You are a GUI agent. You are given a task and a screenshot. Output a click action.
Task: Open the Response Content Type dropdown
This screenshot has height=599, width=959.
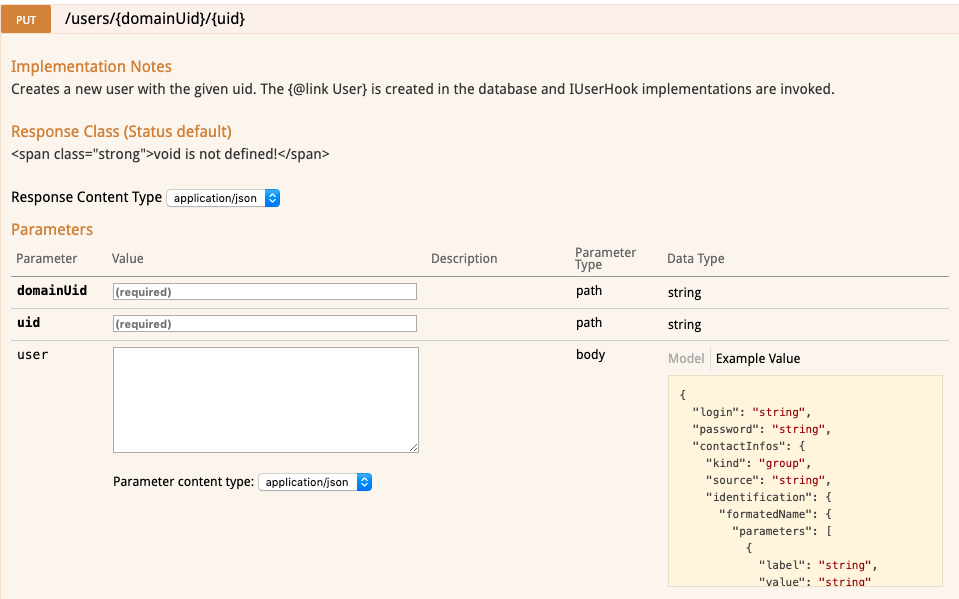(x=223, y=198)
